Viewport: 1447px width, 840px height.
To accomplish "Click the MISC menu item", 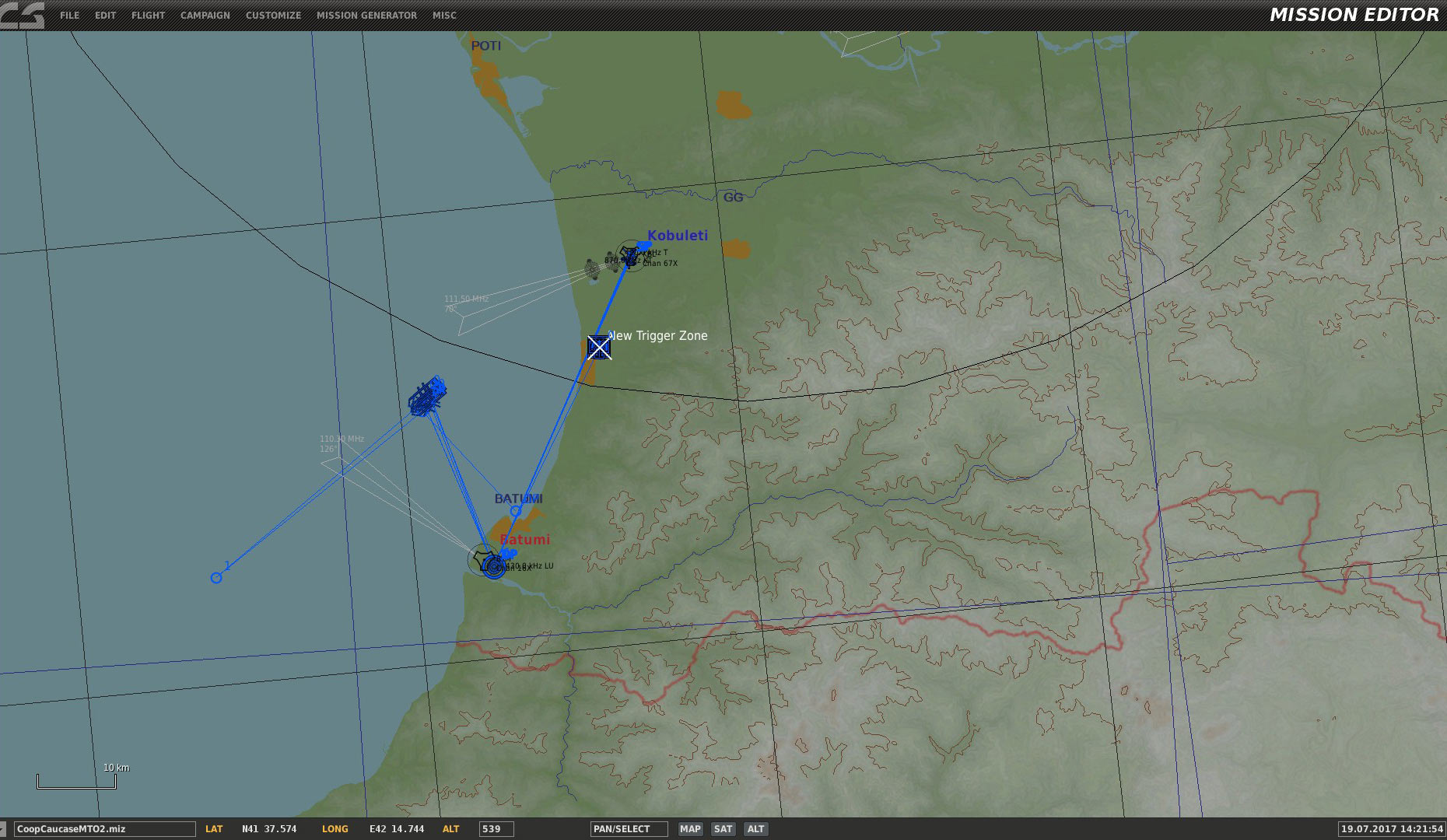I will coord(444,16).
